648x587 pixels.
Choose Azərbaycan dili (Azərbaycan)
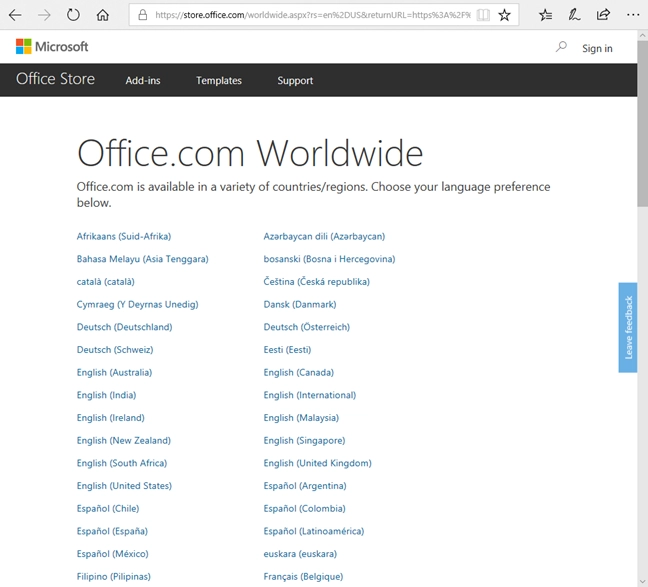point(324,236)
